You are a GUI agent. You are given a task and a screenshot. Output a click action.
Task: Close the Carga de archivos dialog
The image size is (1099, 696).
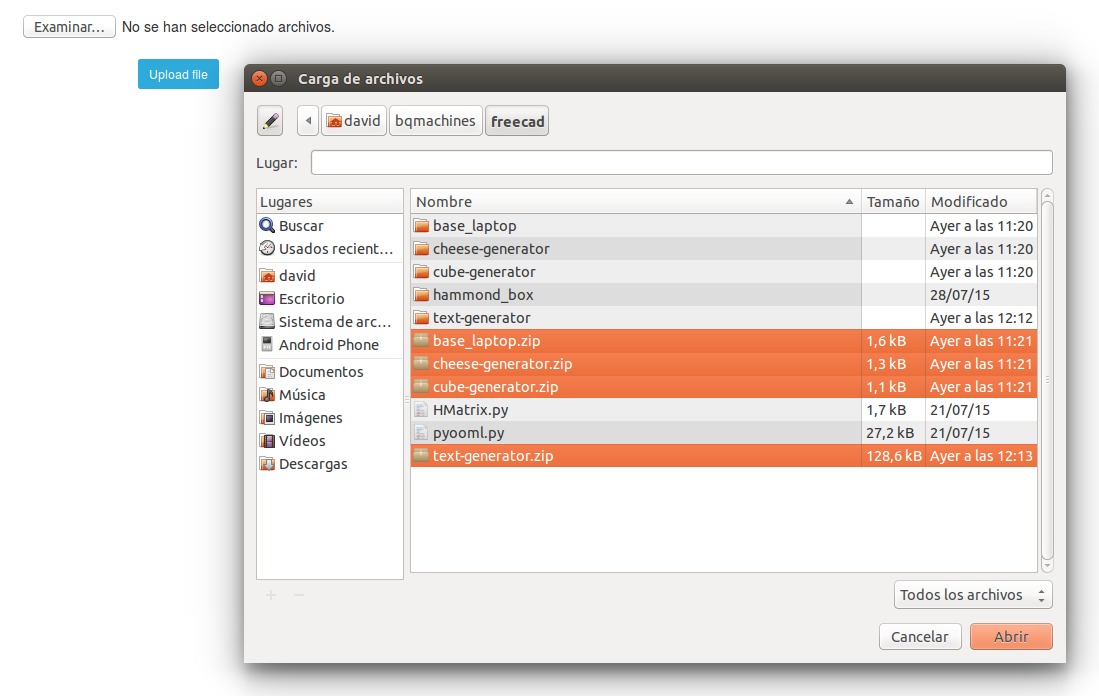click(259, 78)
